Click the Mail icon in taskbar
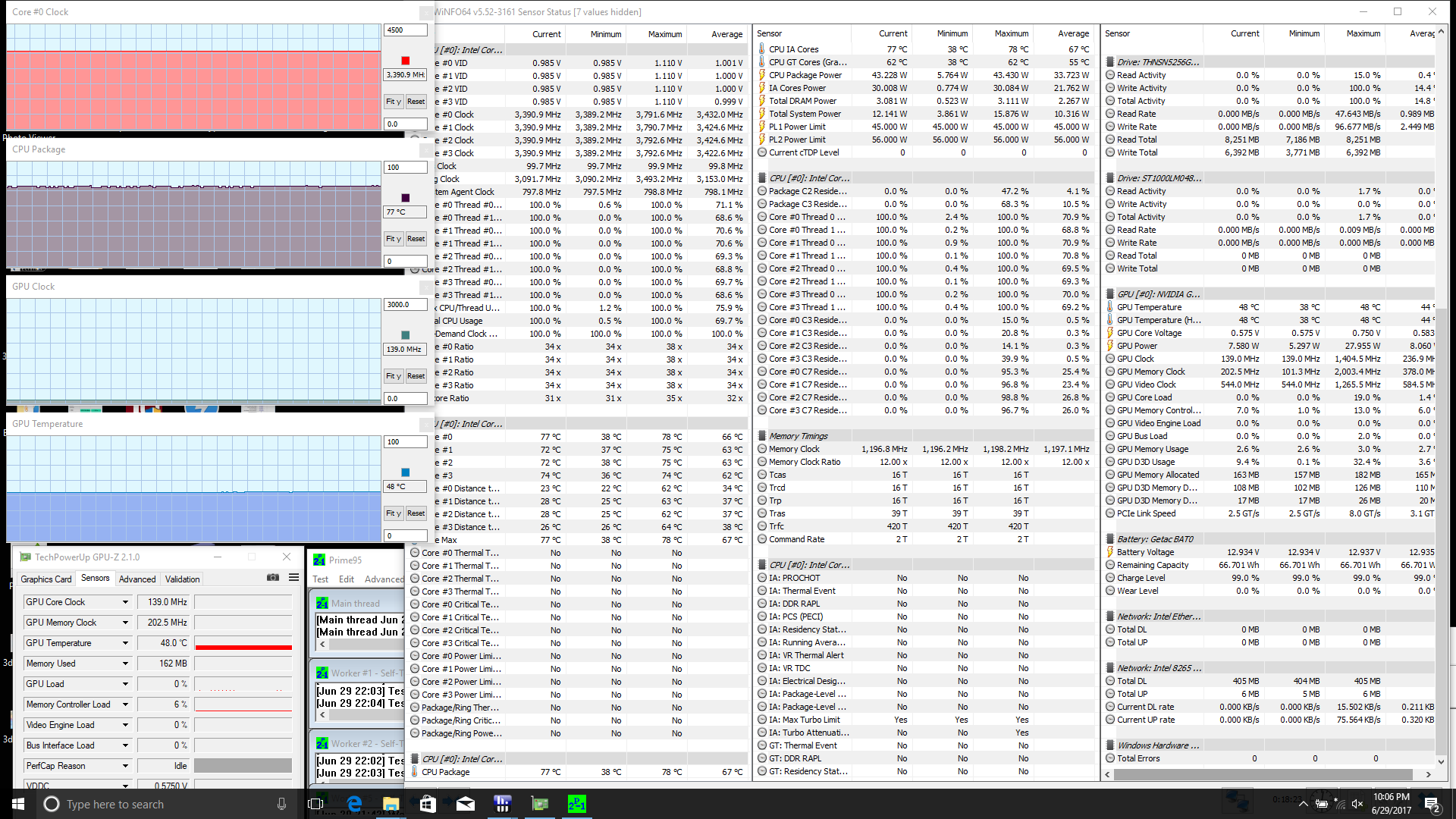1456x819 pixels. coord(465,804)
